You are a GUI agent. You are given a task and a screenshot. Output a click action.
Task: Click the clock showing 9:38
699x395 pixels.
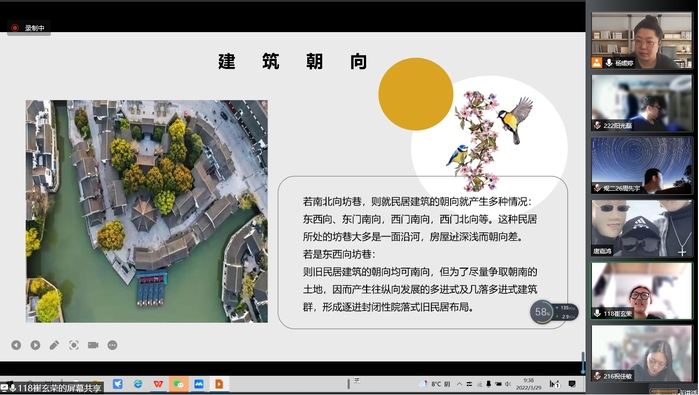[x=528, y=384]
